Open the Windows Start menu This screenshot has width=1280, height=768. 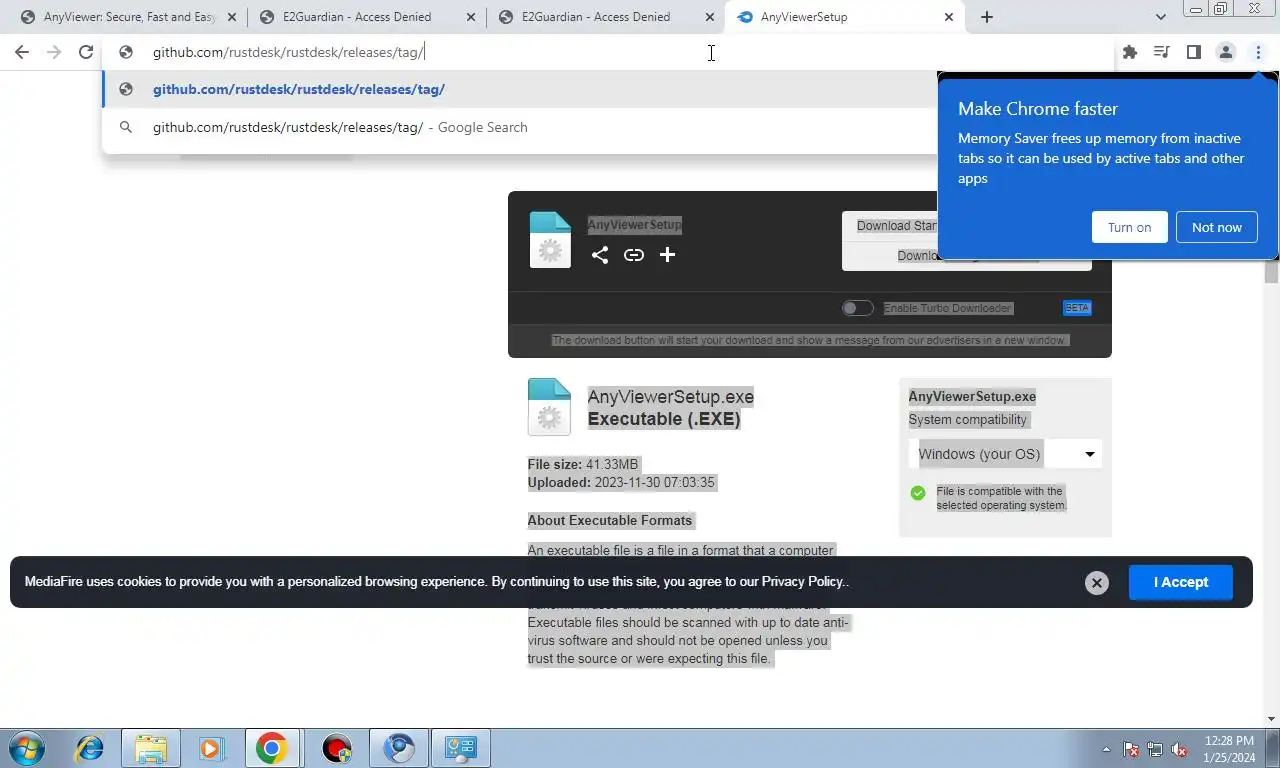[27, 748]
